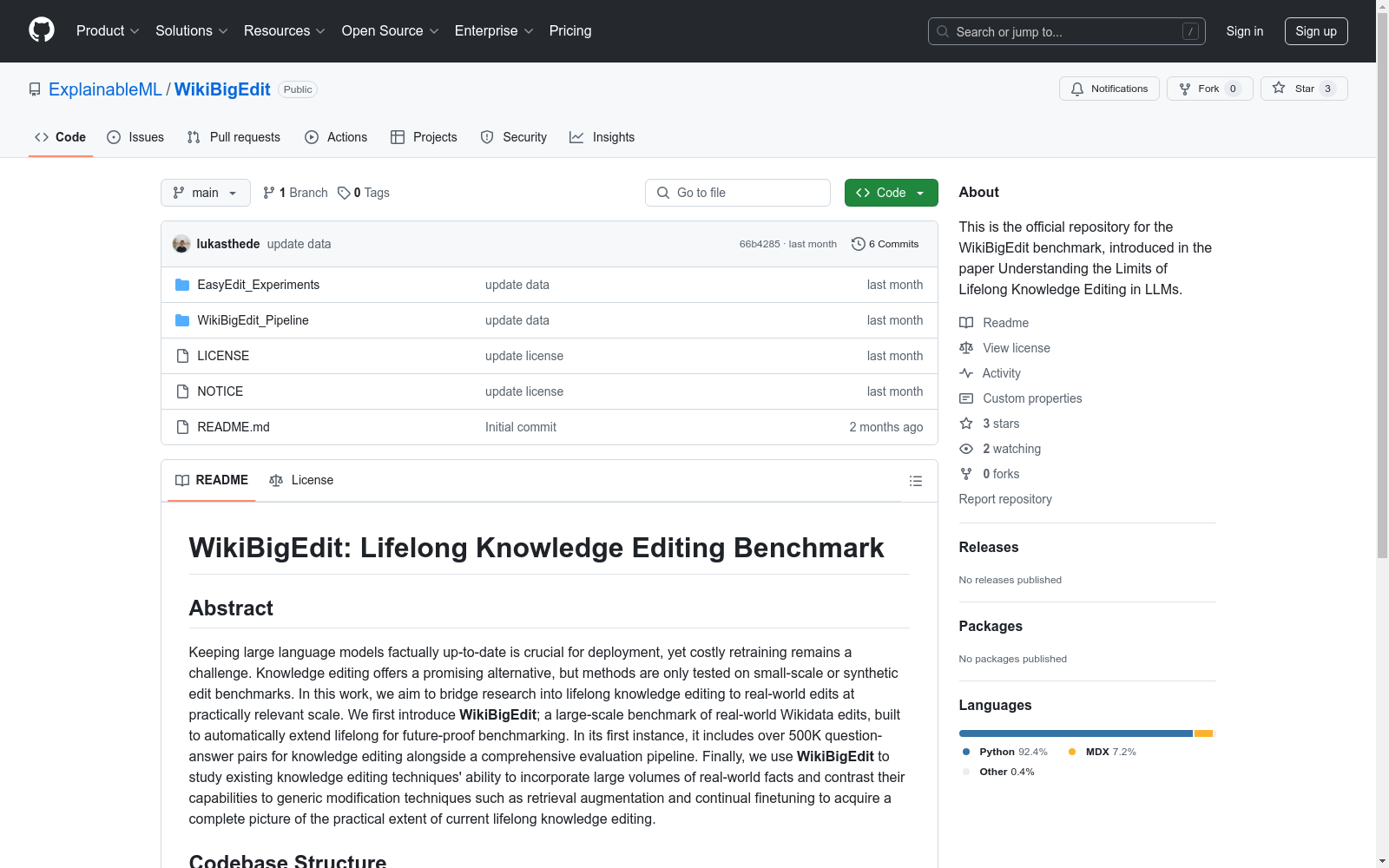Click the LICENSE file icon

(182, 356)
